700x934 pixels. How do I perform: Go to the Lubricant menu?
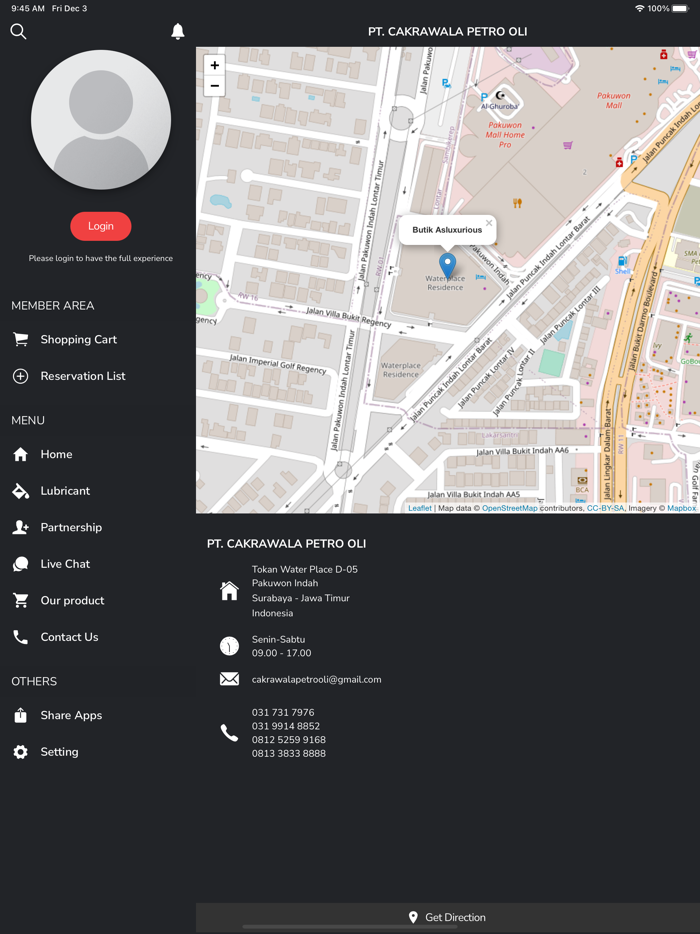[x=65, y=491]
